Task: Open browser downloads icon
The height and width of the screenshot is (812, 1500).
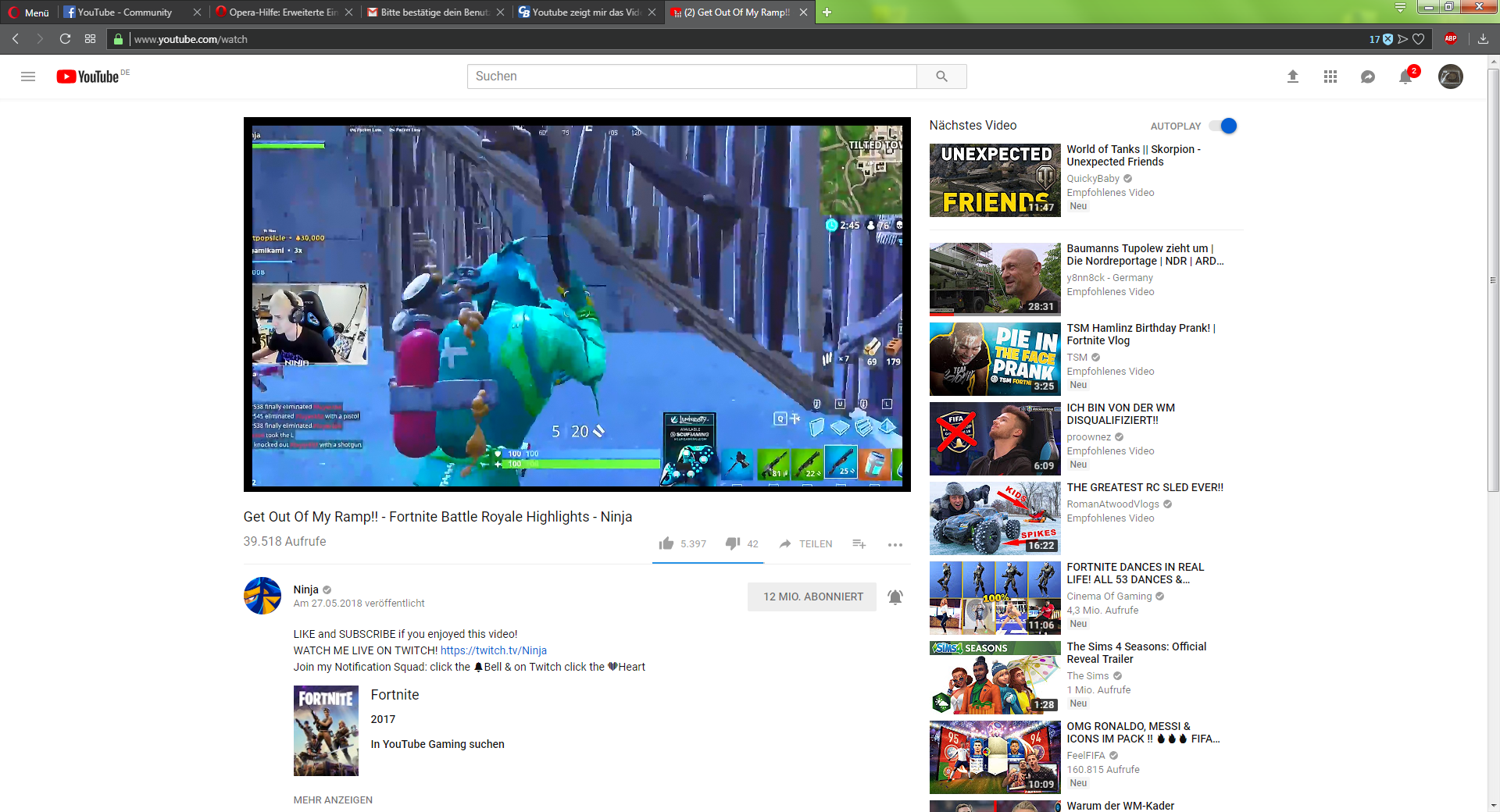Action: pyautogui.click(x=1483, y=38)
